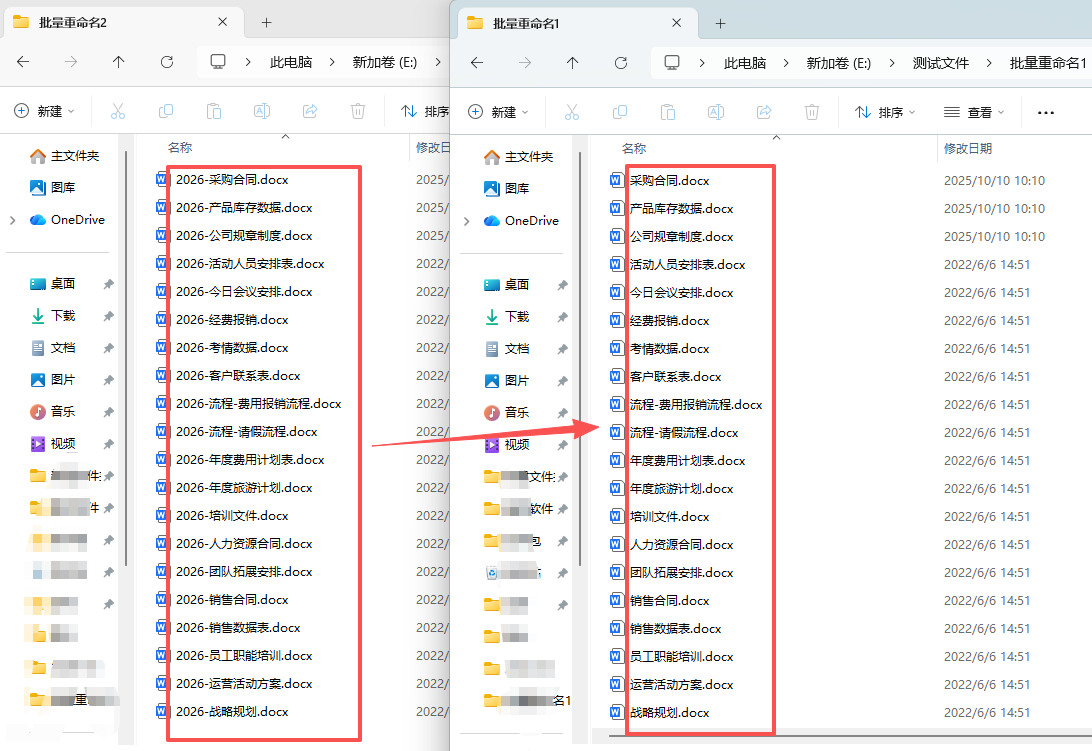Click Delete trash icon in 批量重命名1 window
This screenshot has height=751, width=1092.
pyautogui.click(x=812, y=111)
